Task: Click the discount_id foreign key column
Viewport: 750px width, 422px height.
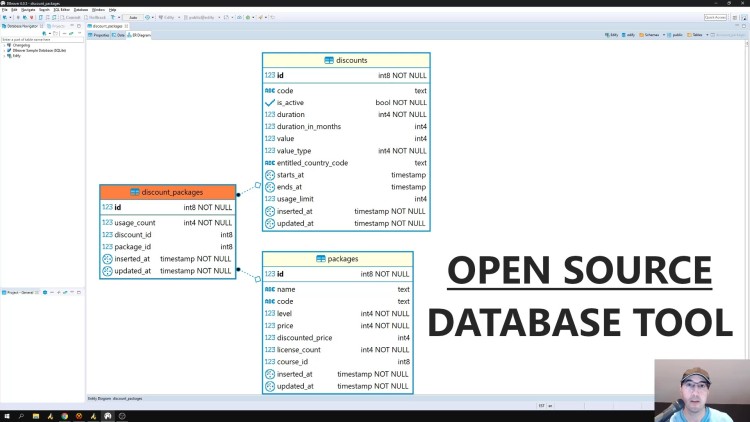Action: pyautogui.click(x=167, y=234)
